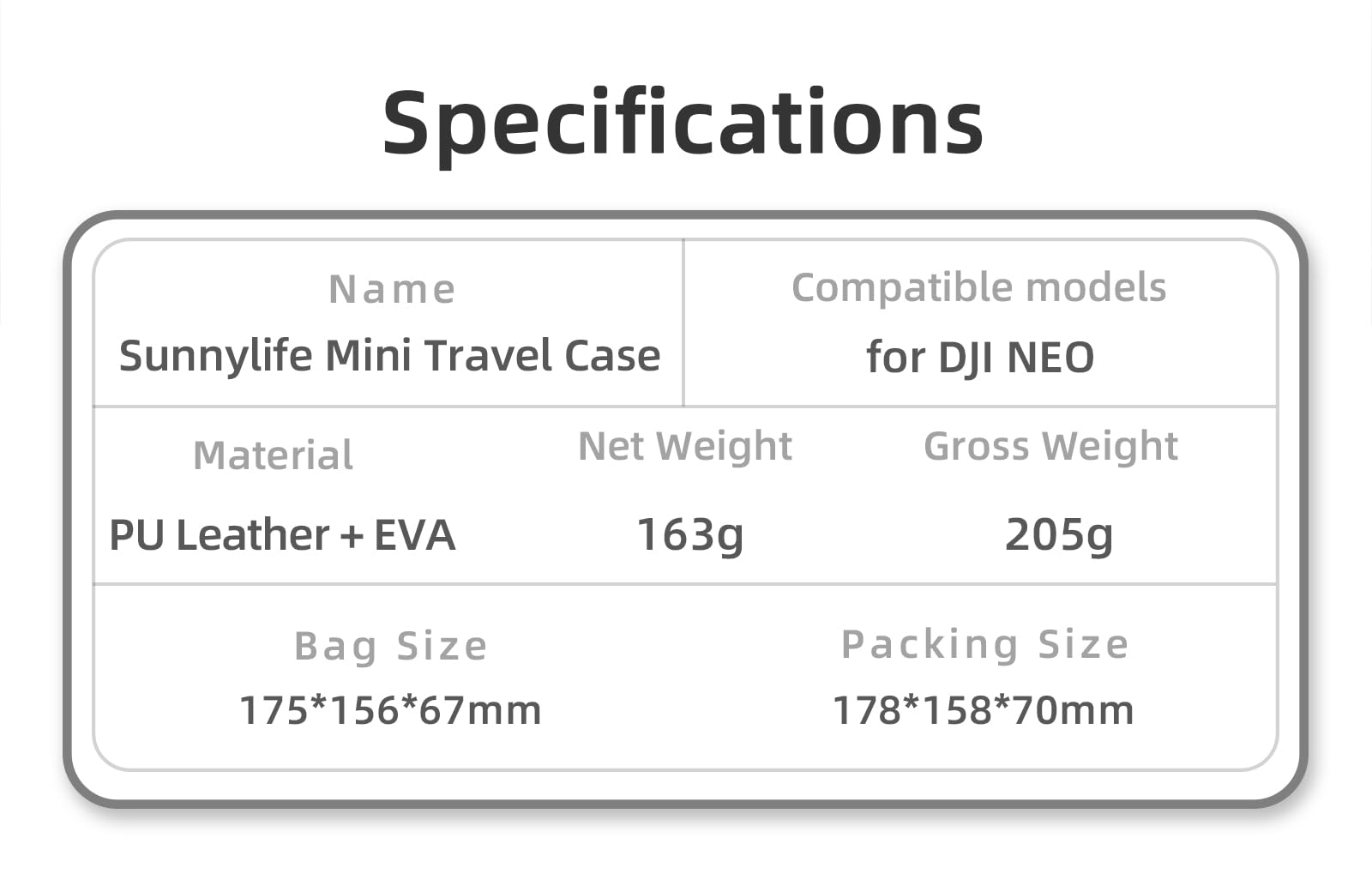Click the plus sign before EVA
Image resolution: width=1372 pixels, height=886 pixels.
pyautogui.click(x=352, y=537)
